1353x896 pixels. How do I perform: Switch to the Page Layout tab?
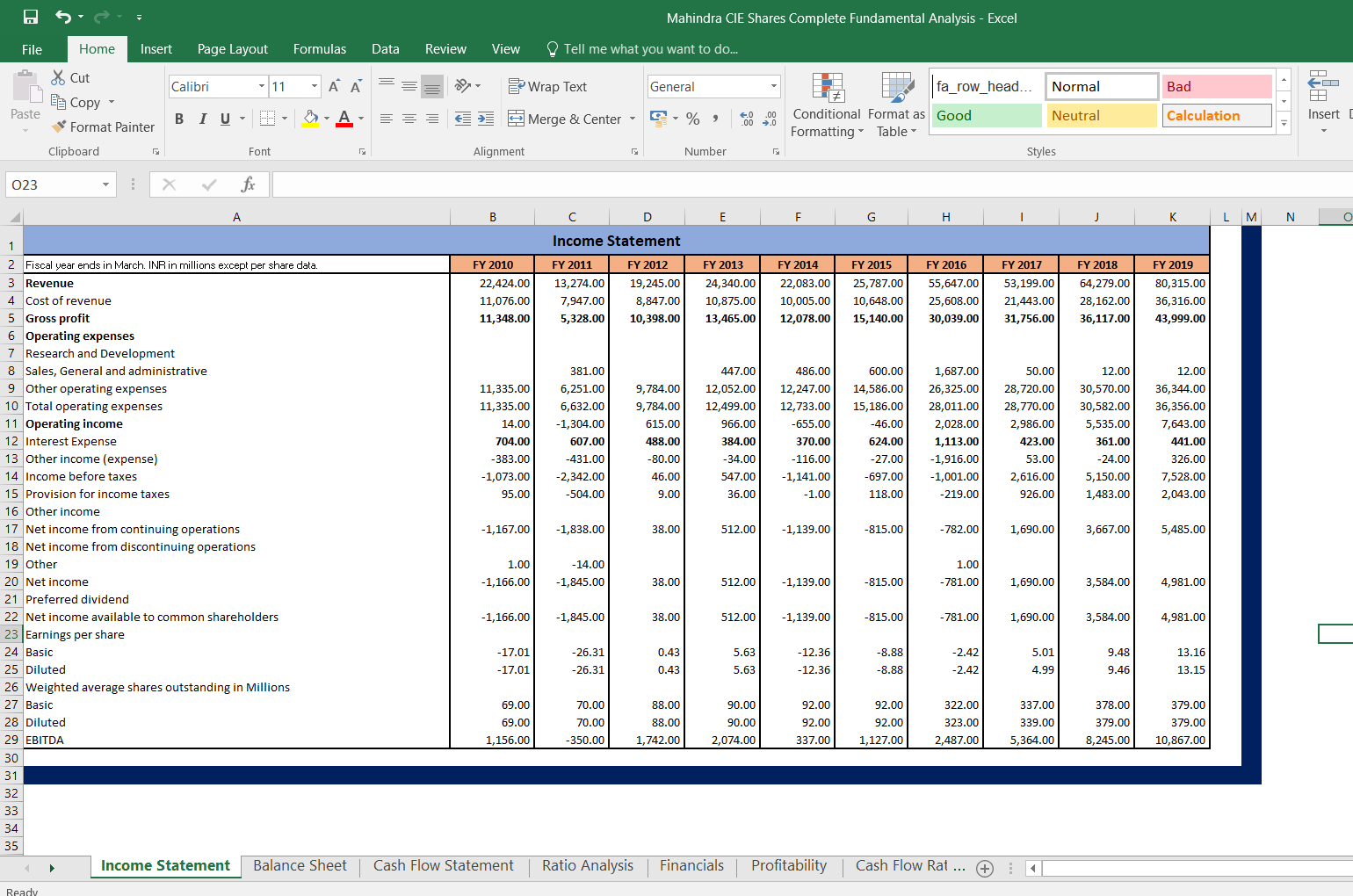point(233,49)
